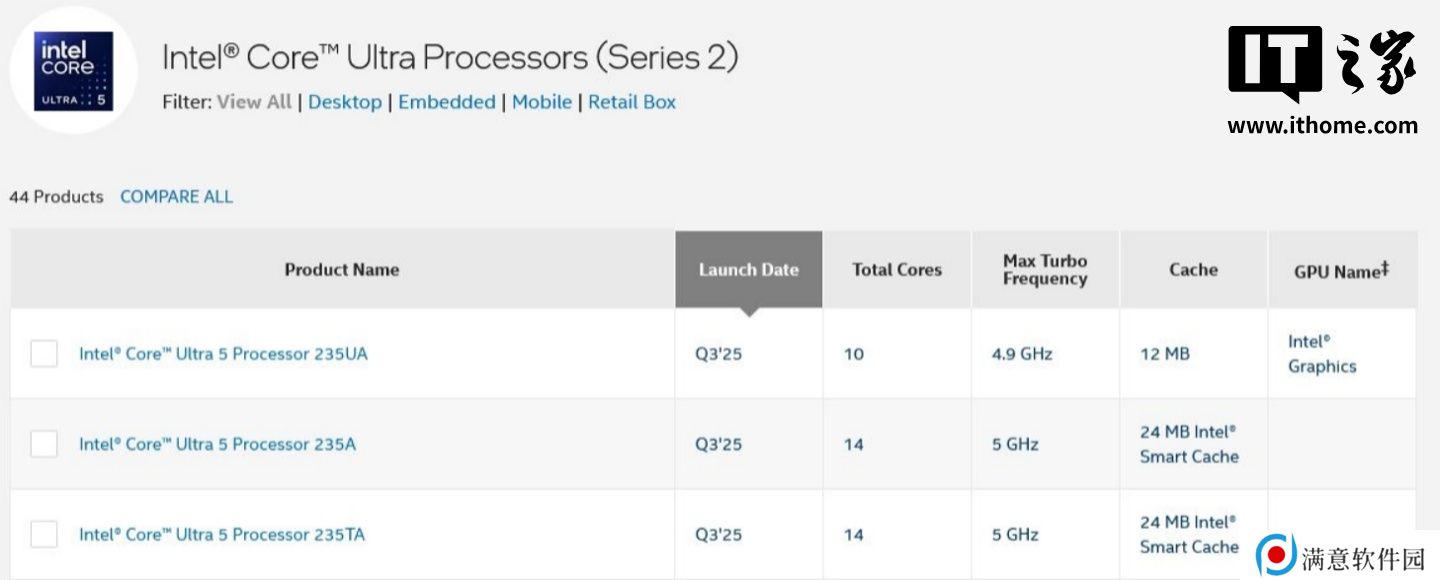The height and width of the screenshot is (580, 1440).
Task: Open Intel Core Ultra 5 Processor 235A link
Action: (x=217, y=444)
